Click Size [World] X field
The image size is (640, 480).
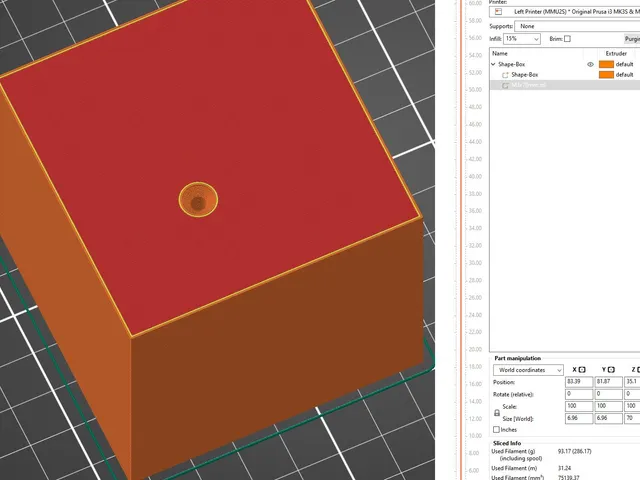click(x=579, y=418)
